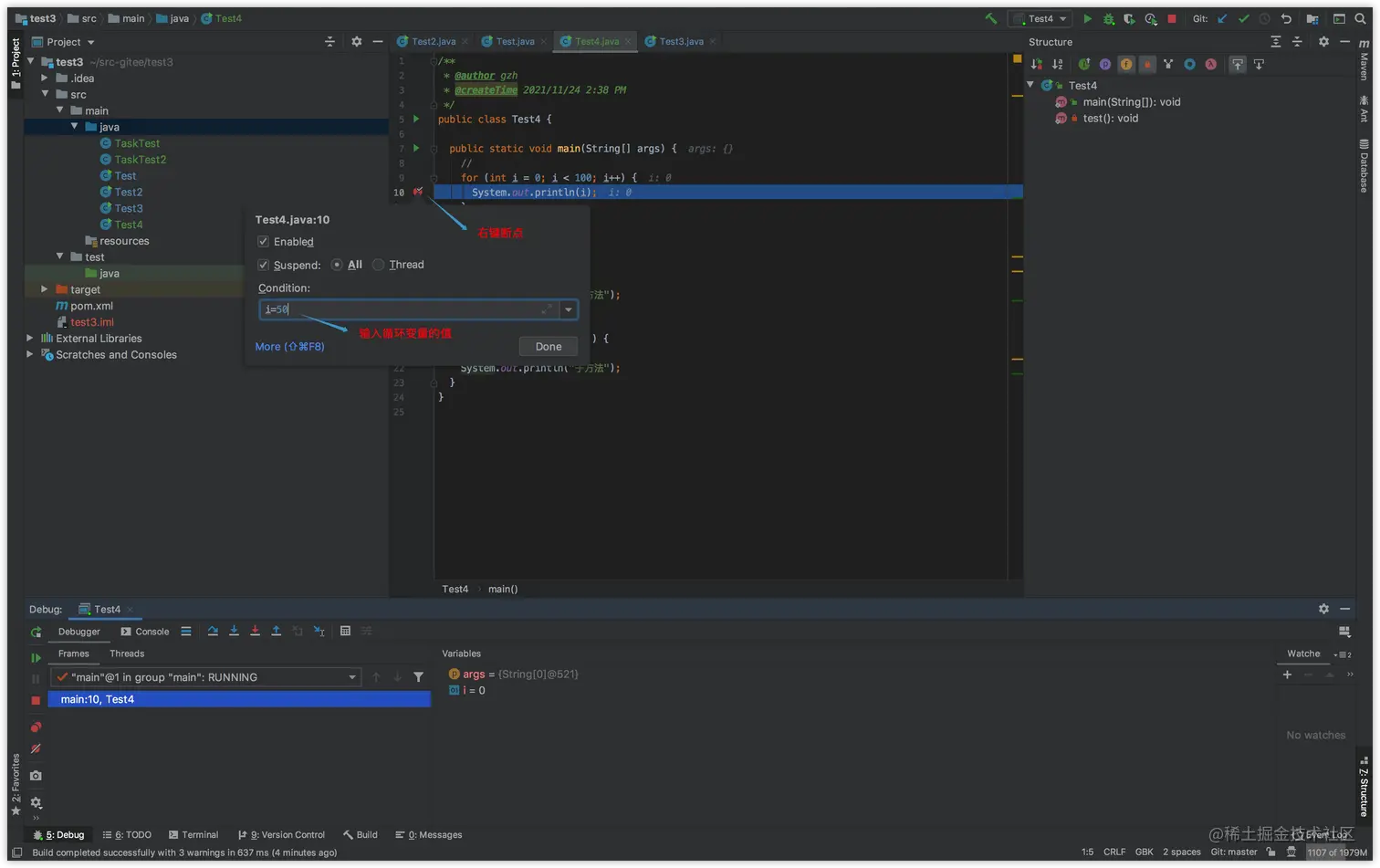
Task: Expand the target folder in project tree
Action: click(44, 289)
